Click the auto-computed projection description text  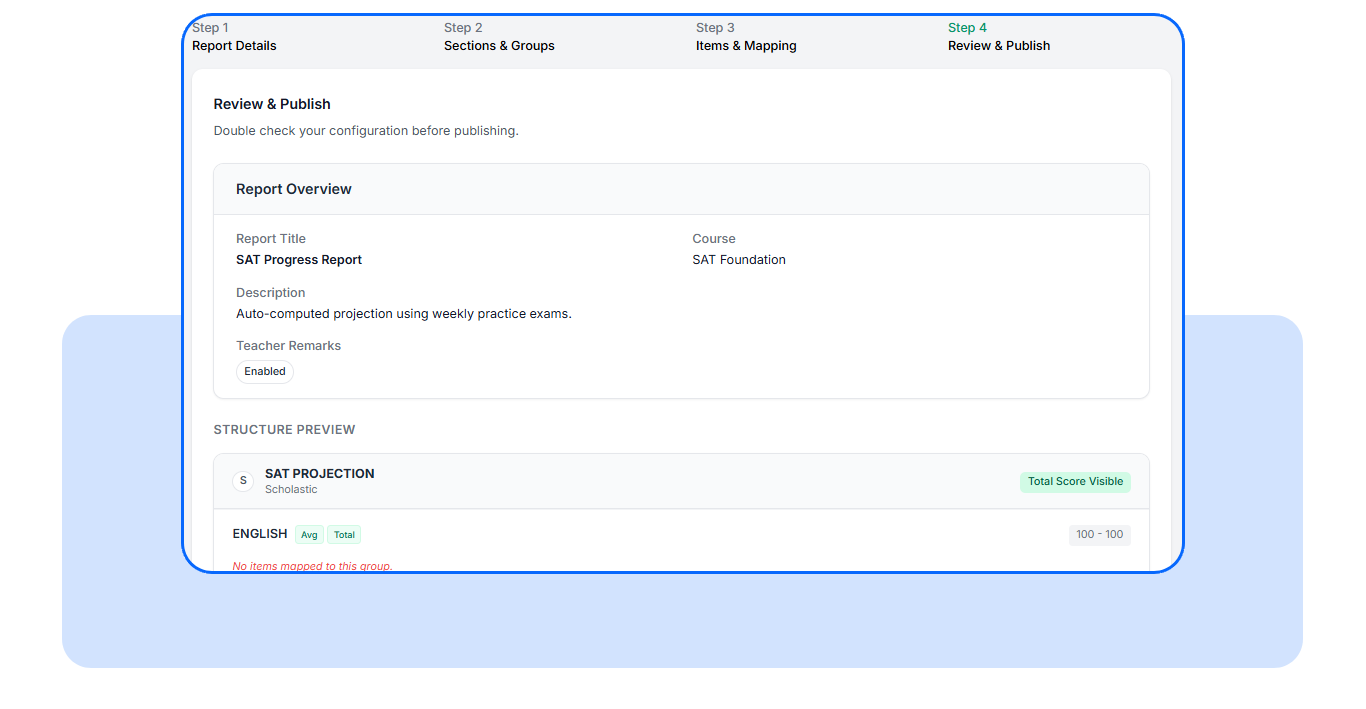point(404,314)
